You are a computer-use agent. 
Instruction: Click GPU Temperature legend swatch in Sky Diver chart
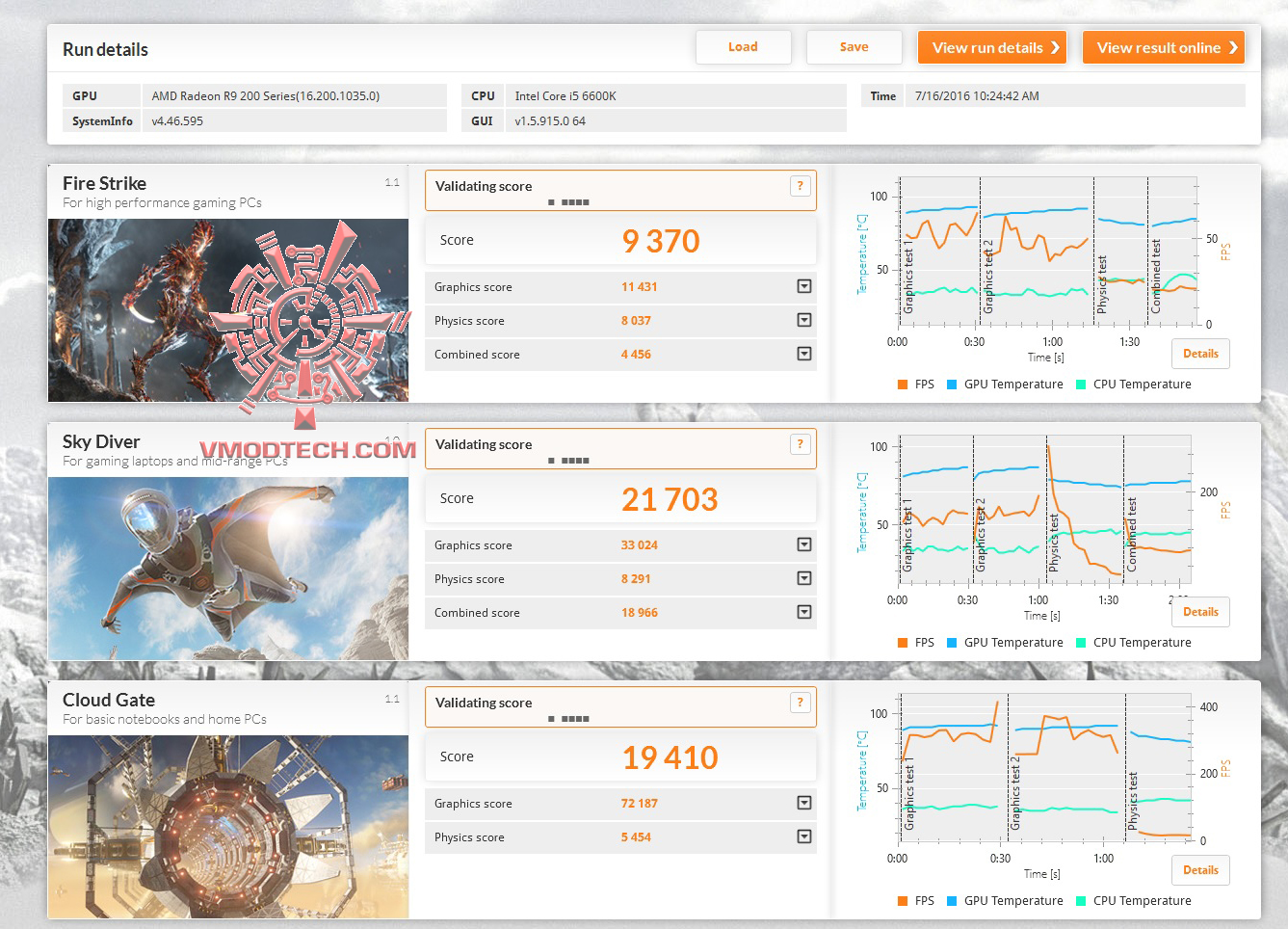(x=952, y=643)
